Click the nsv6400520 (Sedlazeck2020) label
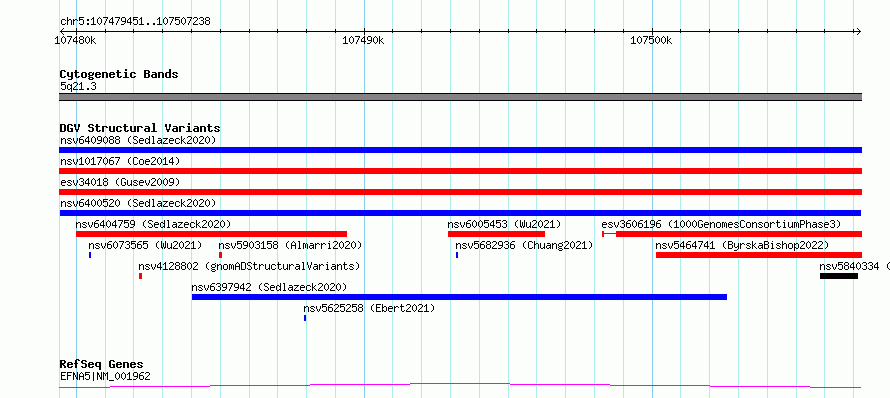 [138, 203]
